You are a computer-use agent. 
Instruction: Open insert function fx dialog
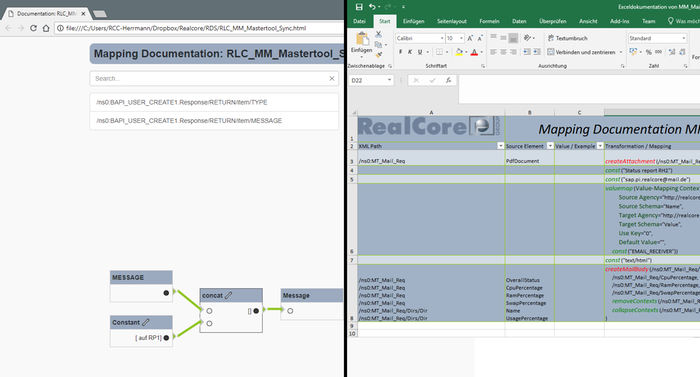coord(448,80)
